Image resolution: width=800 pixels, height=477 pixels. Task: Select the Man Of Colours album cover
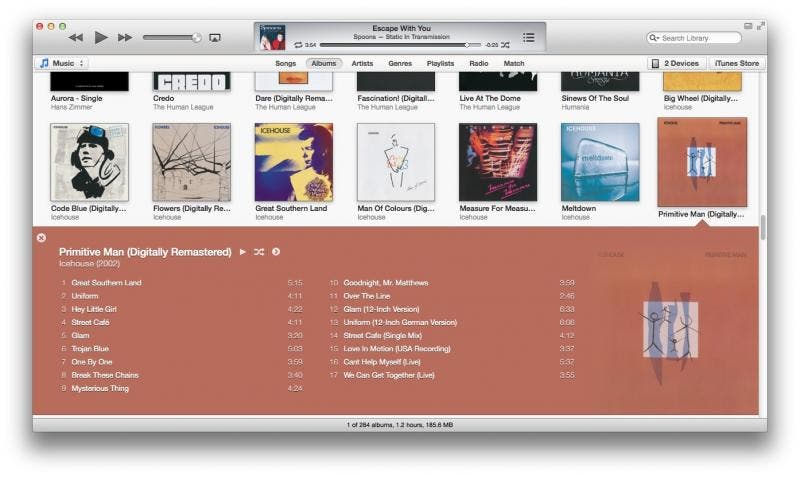tap(396, 162)
